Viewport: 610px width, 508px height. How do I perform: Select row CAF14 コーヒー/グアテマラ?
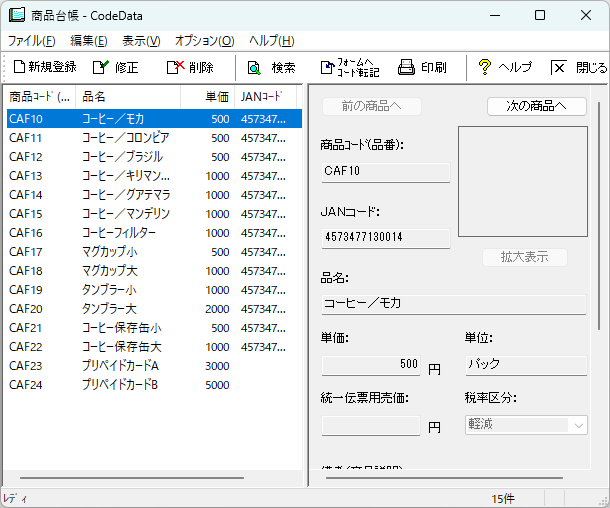click(154, 195)
